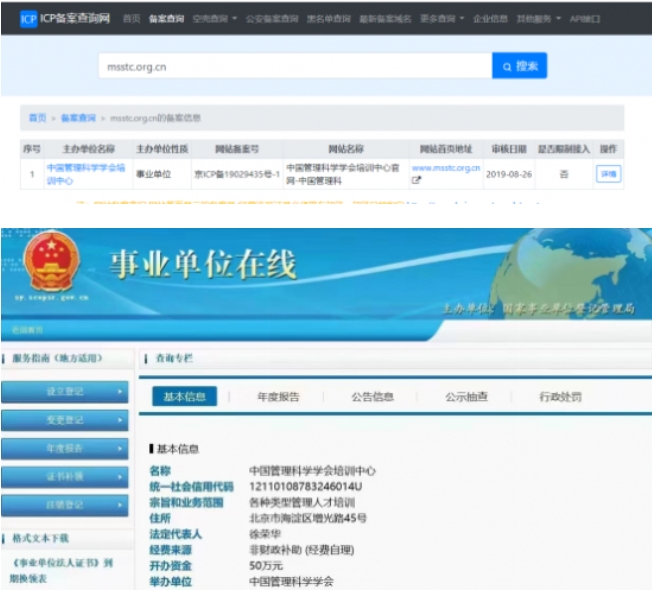Expand the 其他服务 dropdown menu

(538, 19)
